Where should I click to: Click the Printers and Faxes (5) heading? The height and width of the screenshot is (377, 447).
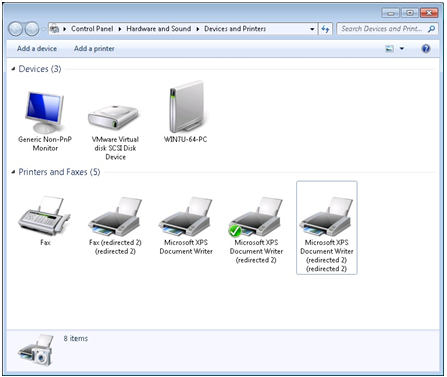pyautogui.click(x=59, y=172)
